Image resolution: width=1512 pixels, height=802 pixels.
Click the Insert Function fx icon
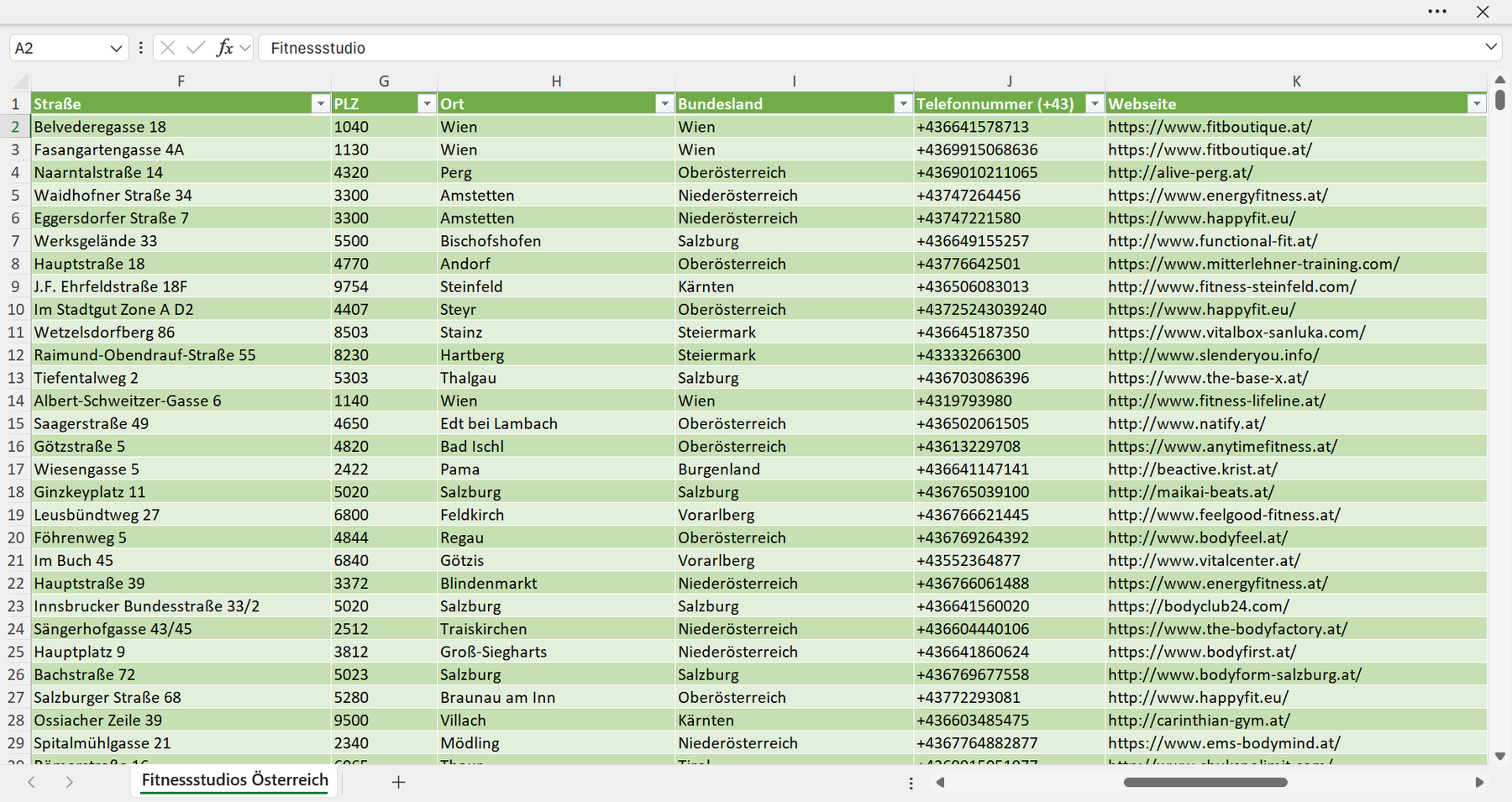tap(224, 48)
